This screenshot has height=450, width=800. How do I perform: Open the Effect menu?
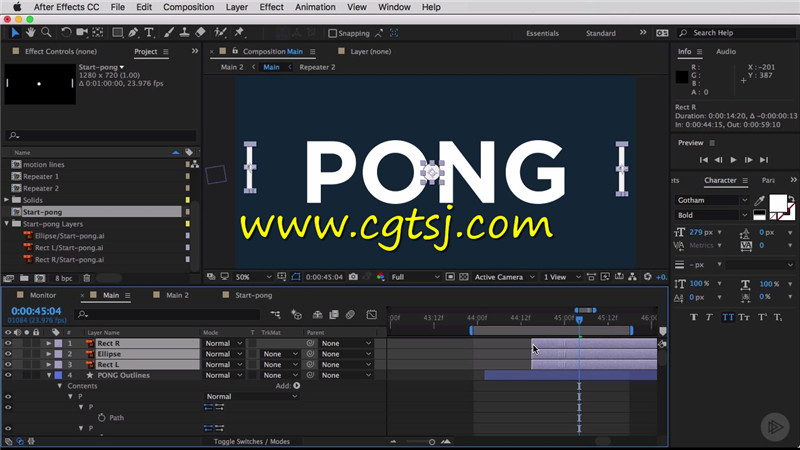click(x=271, y=7)
